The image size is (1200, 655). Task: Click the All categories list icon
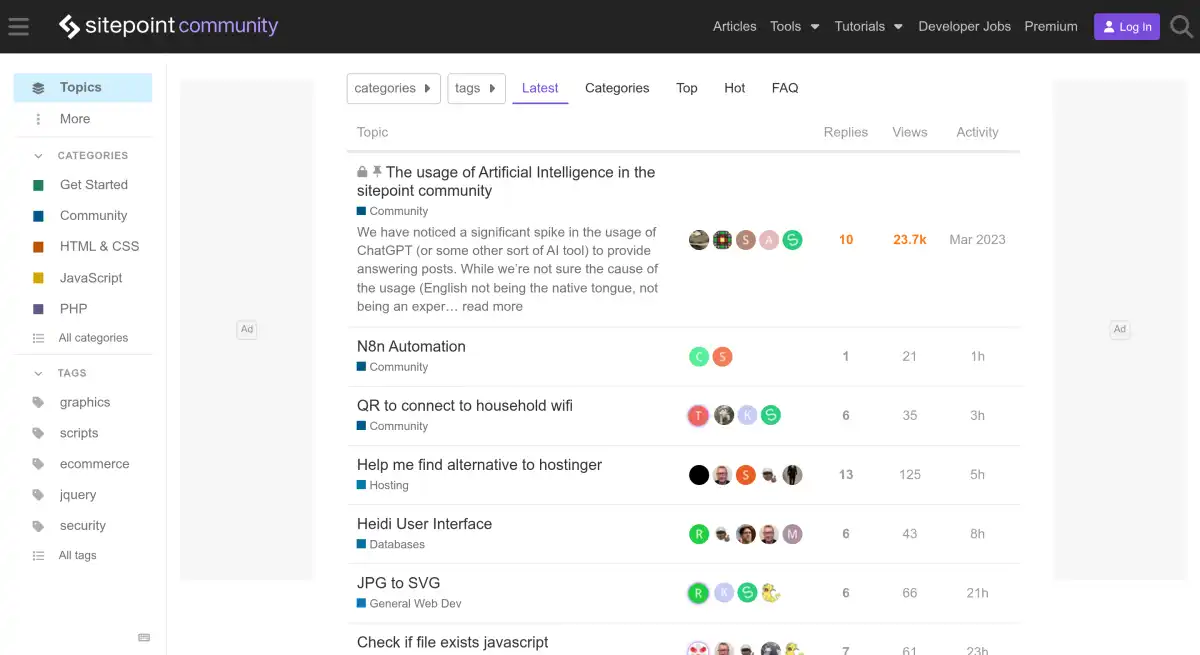[38, 338]
